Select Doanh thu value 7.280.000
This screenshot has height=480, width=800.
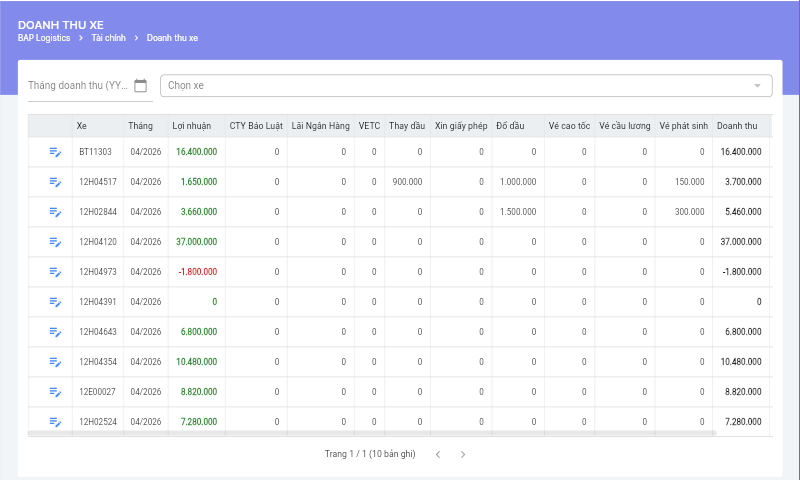[x=743, y=422]
